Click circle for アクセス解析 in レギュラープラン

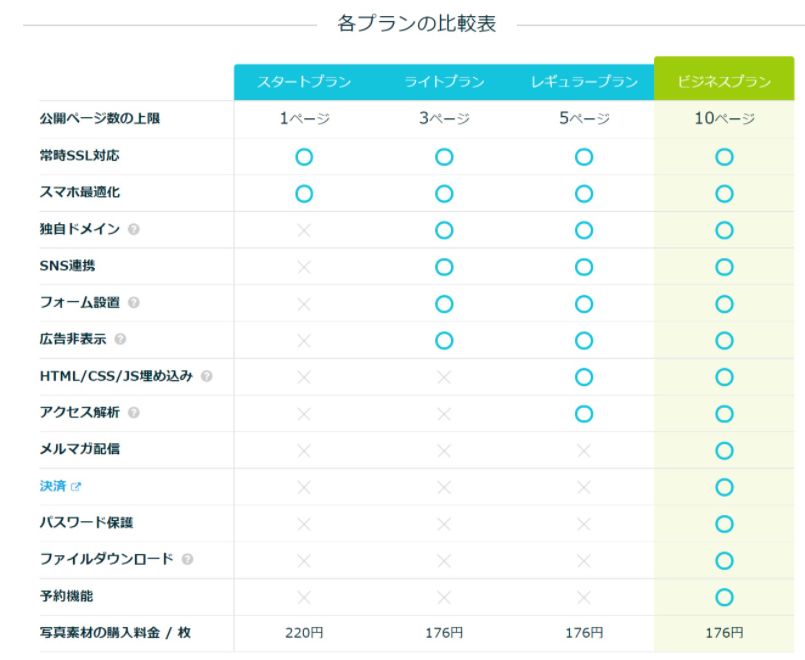[584, 413]
